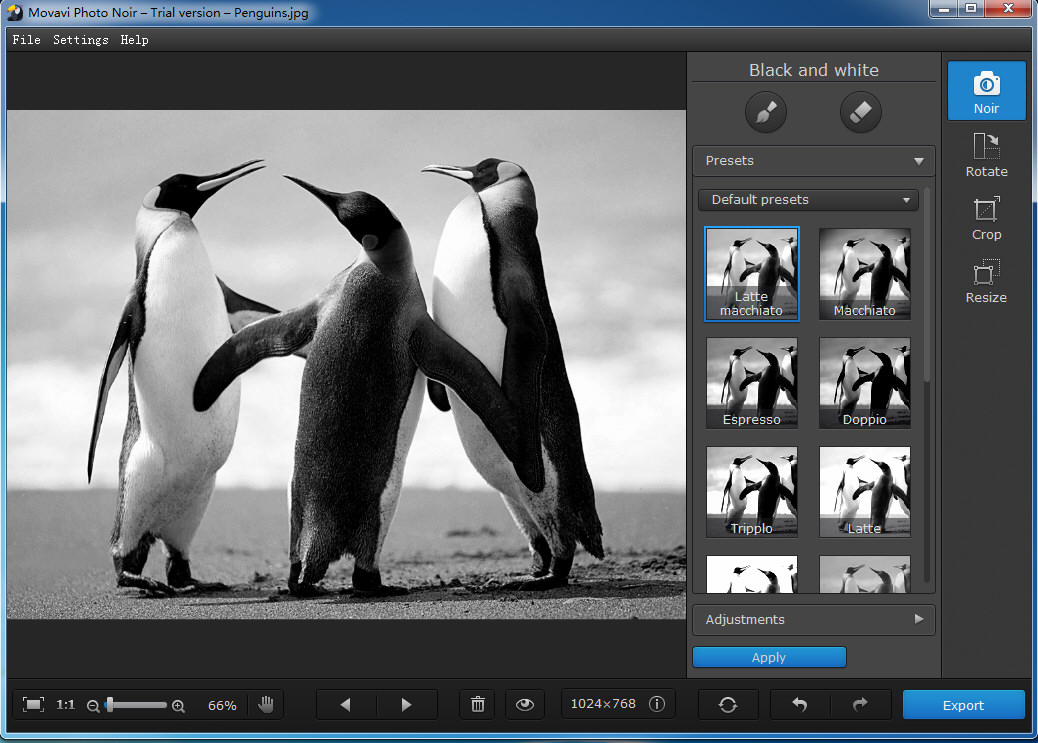Select the brush tool icon
Screen dimensions: 1038x743
[765, 112]
